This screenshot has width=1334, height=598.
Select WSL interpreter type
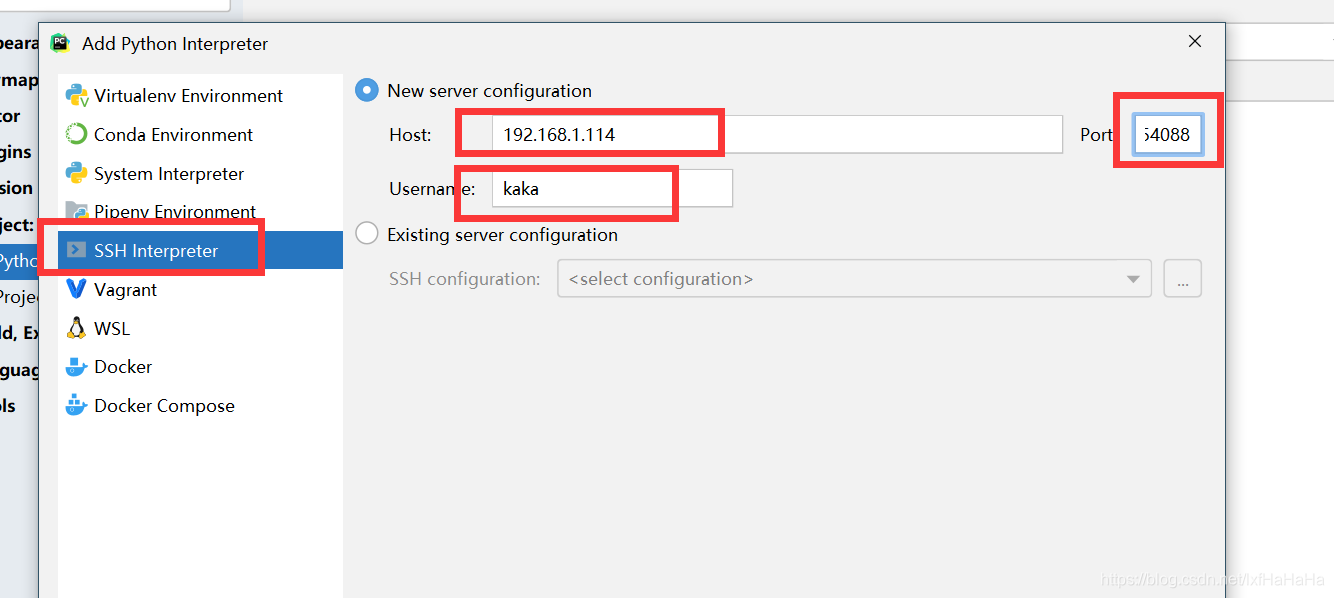point(200,328)
